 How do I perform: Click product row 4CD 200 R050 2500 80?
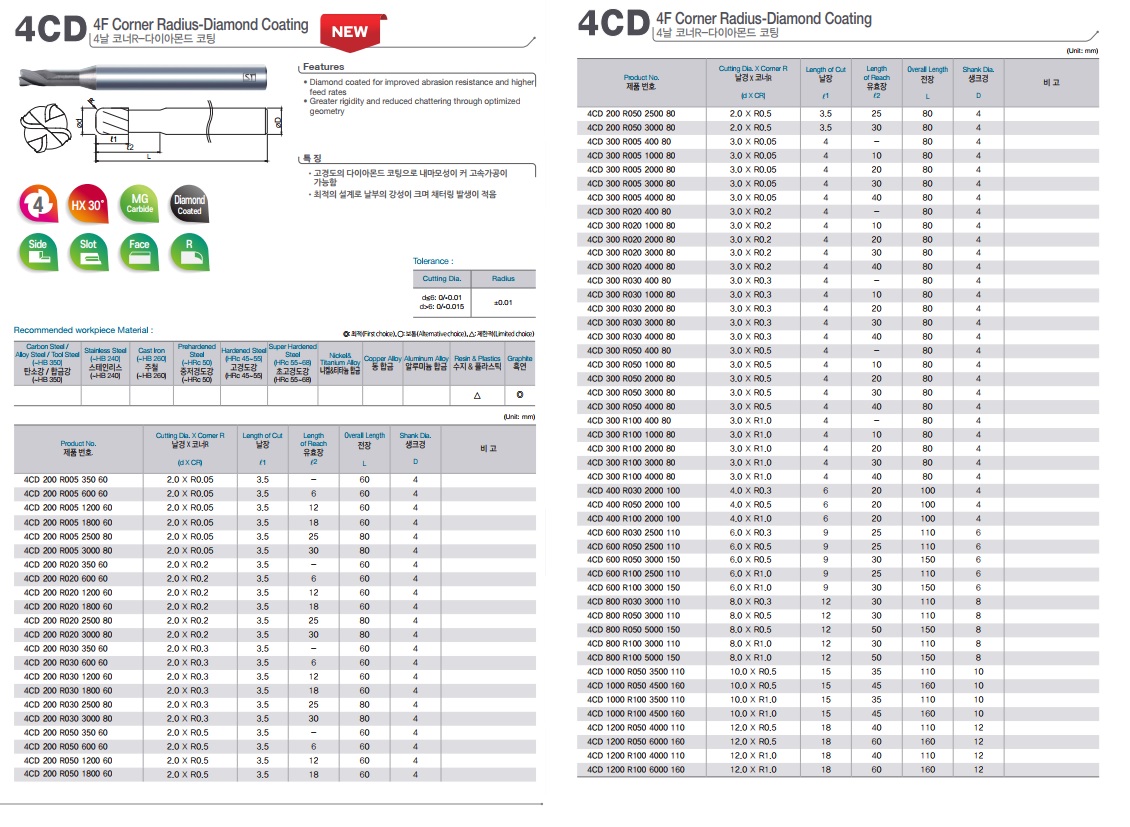[x=838, y=114]
